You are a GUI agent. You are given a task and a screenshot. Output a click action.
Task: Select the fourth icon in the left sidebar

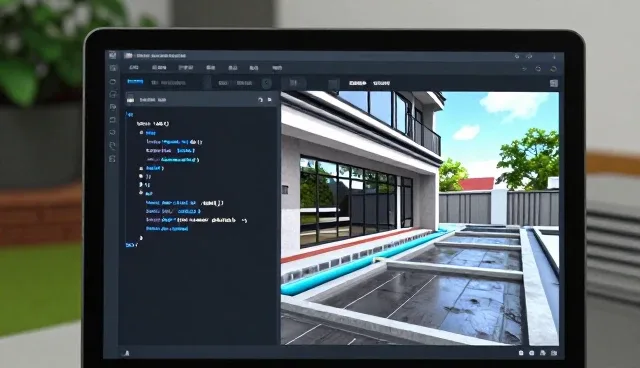(x=113, y=107)
